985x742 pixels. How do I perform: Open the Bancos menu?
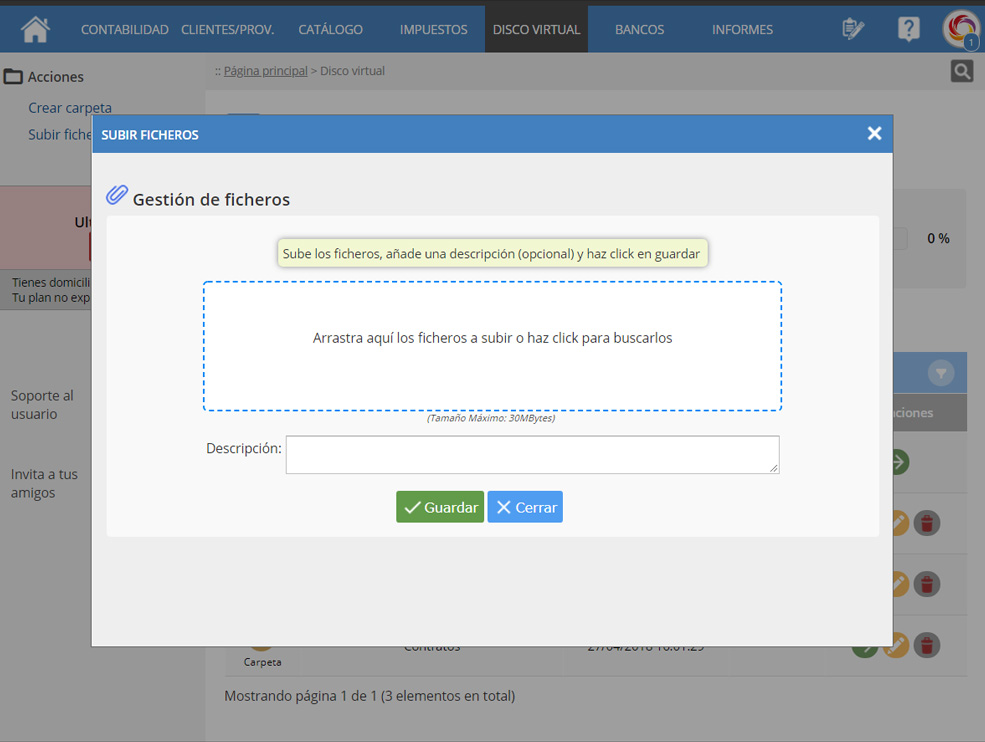point(639,30)
